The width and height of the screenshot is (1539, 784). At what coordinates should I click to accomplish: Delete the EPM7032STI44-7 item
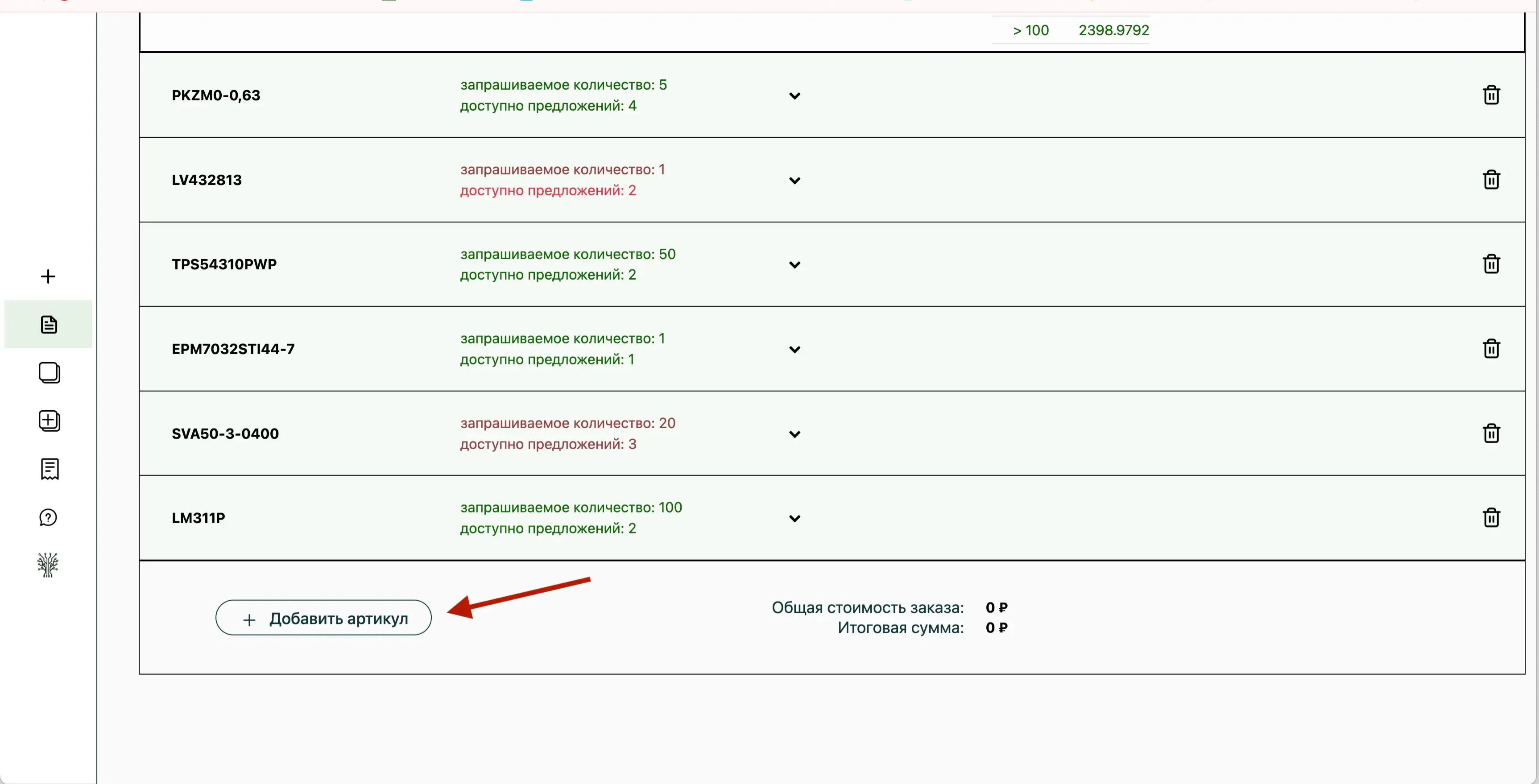pyautogui.click(x=1491, y=349)
